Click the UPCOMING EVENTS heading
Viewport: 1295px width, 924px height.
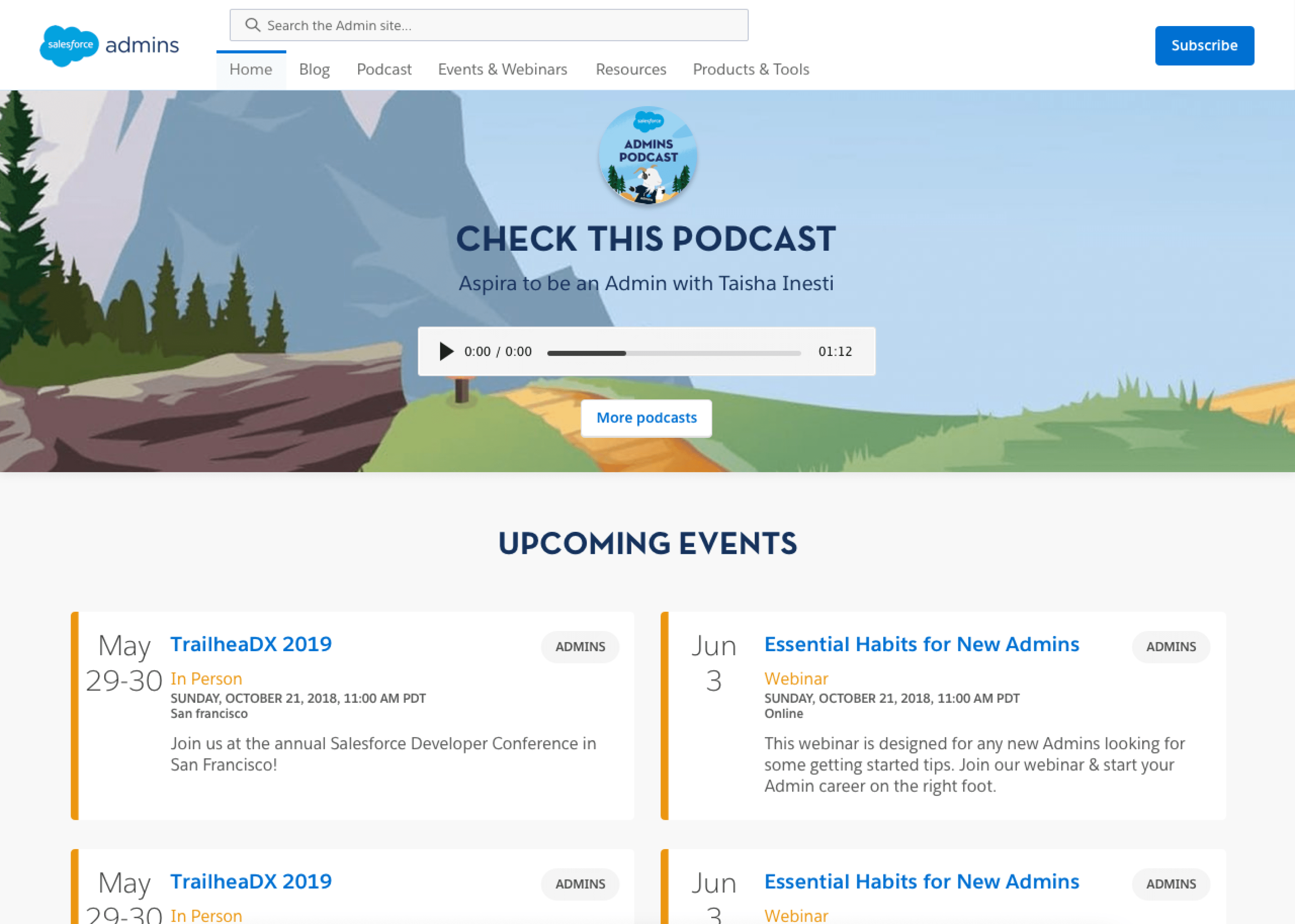tap(647, 543)
